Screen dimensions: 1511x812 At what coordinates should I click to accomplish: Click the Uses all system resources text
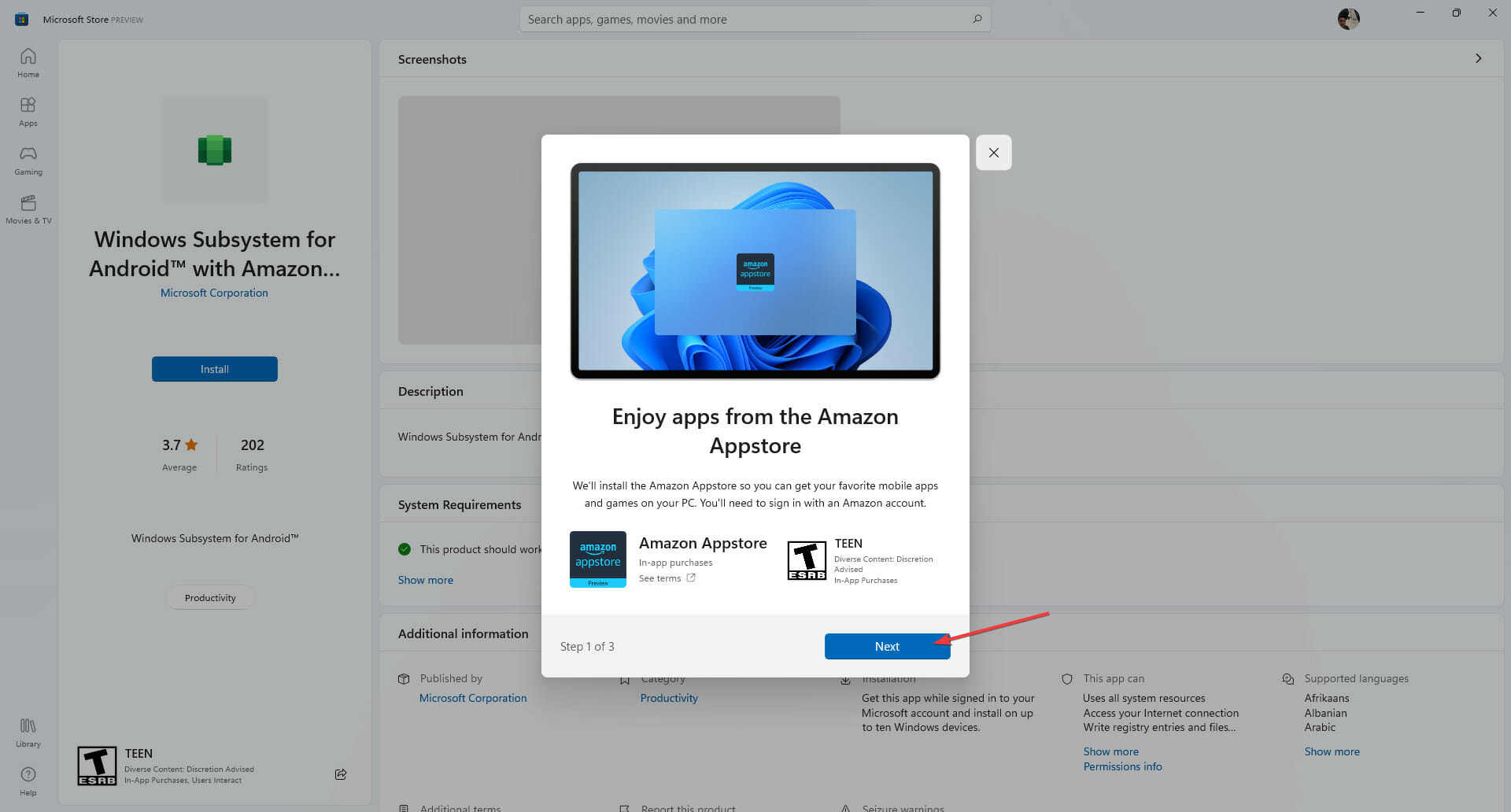[1144, 698]
